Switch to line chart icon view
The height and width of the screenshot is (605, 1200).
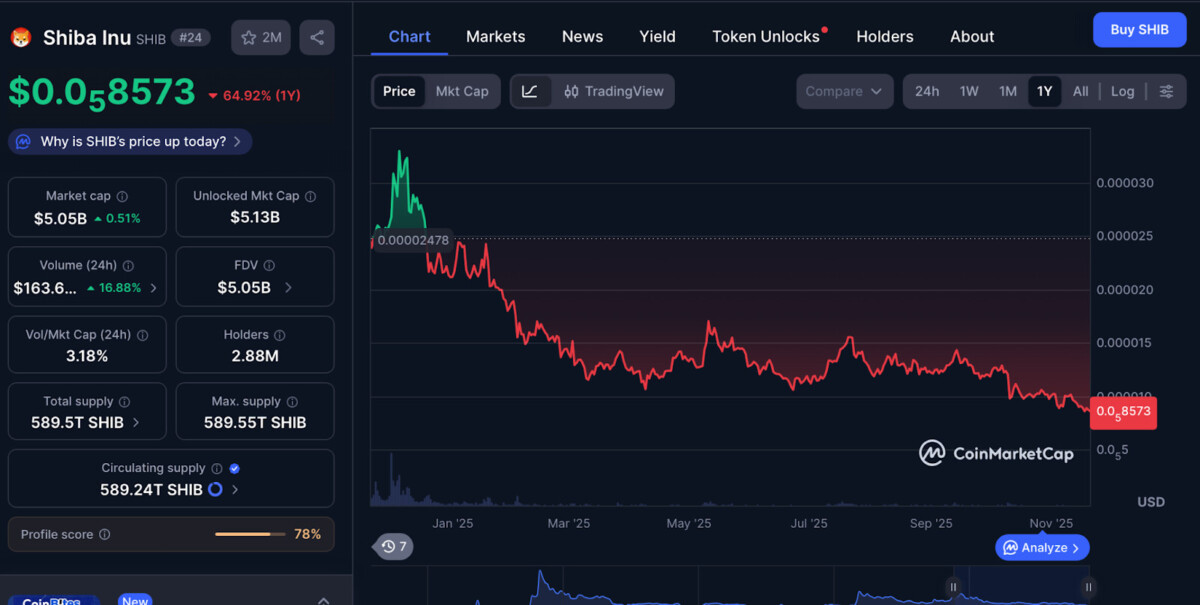point(530,91)
